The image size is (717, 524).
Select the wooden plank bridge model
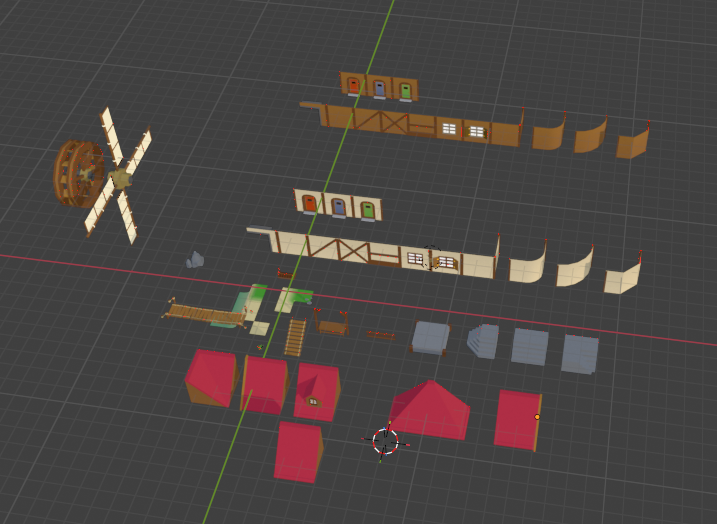click(205, 314)
